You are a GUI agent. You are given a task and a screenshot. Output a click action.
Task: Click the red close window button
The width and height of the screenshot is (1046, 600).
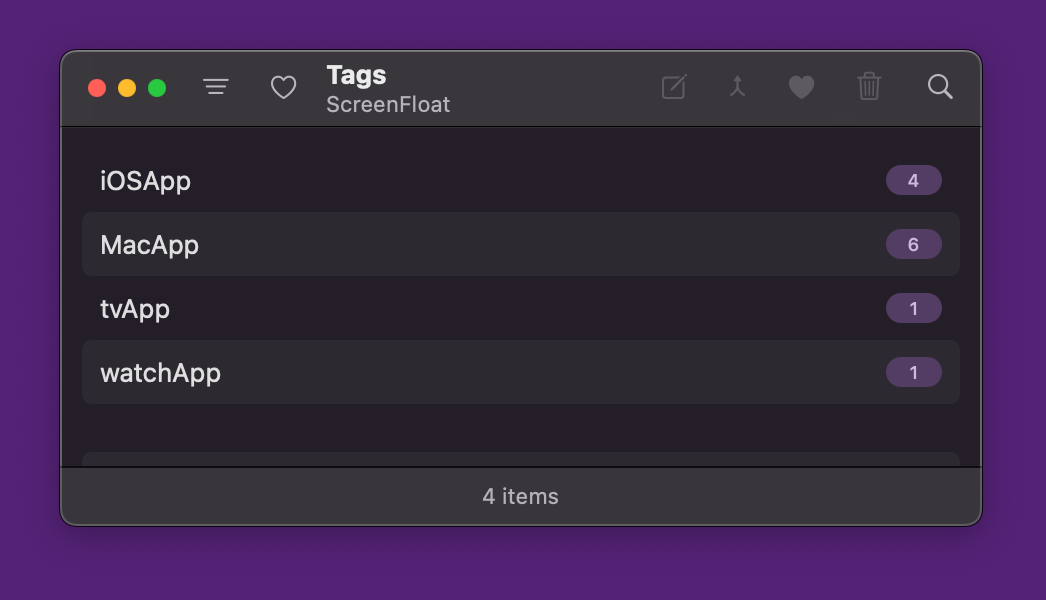point(97,88)
